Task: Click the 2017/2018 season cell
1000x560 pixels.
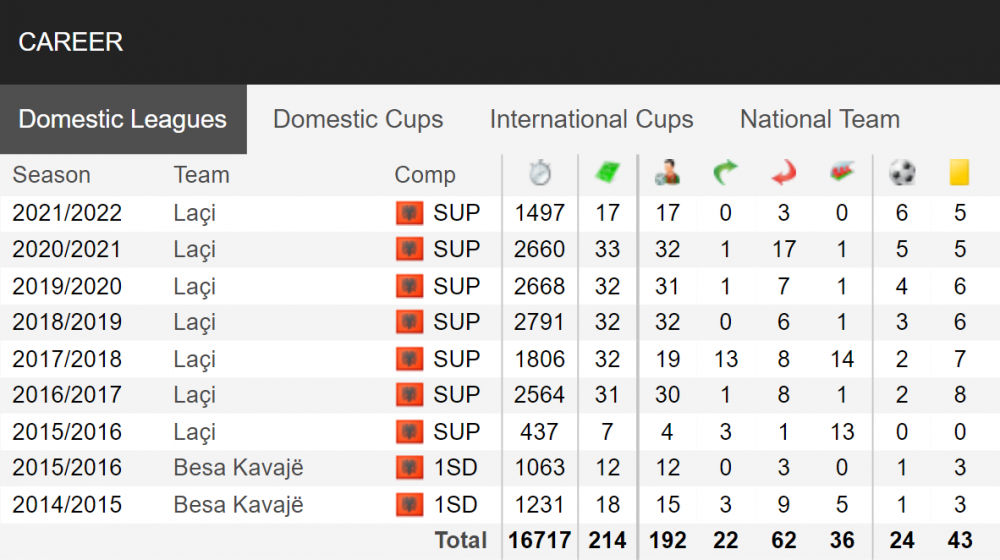Action: click(x=67, y=359)
